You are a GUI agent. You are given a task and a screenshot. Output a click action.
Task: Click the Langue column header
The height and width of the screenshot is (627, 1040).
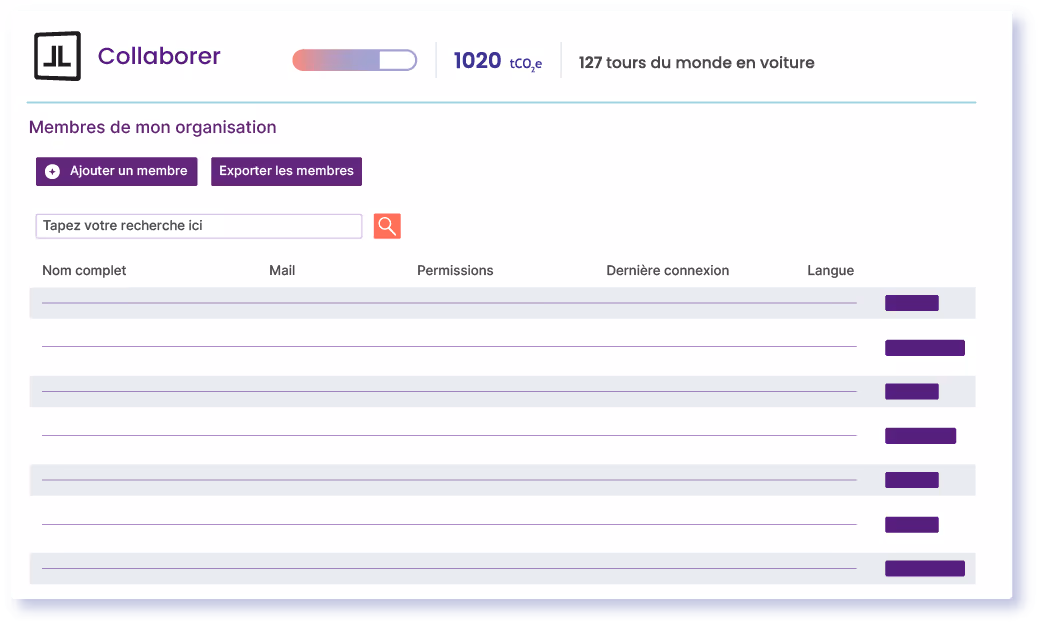[830, 270]
